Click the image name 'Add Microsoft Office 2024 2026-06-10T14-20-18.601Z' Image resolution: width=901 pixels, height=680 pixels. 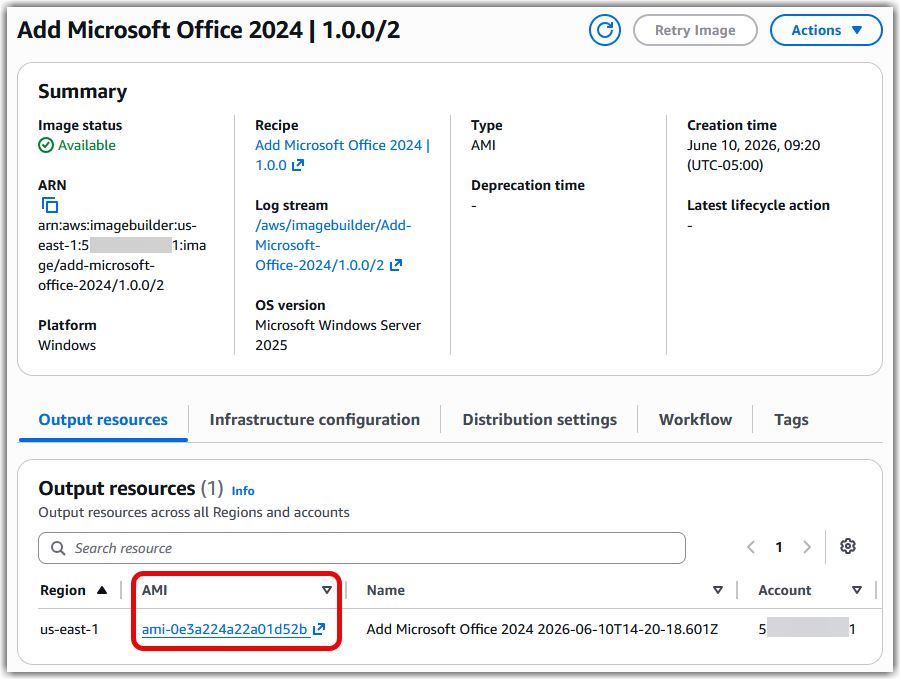pyautogui.click(x=542, y=629)
